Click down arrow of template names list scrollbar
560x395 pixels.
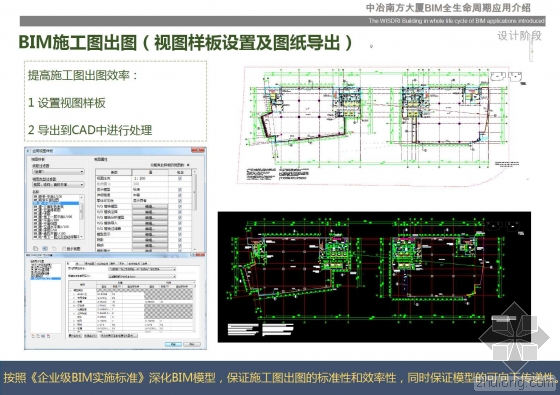pyautogui.click(x=81, y=236)
